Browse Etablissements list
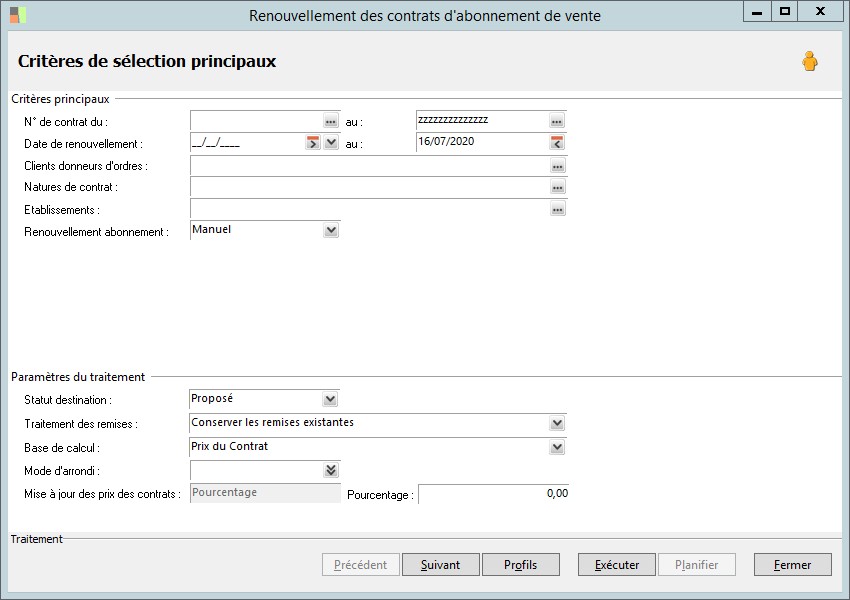Screen dimensions: 850x600 click(557, 210)
